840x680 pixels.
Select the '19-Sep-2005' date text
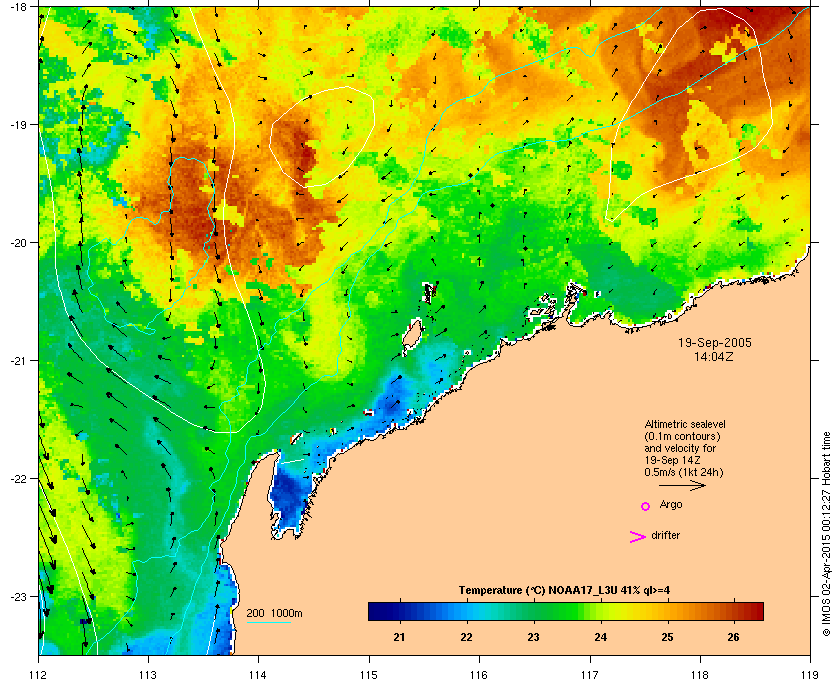click(x=715, y=342)
